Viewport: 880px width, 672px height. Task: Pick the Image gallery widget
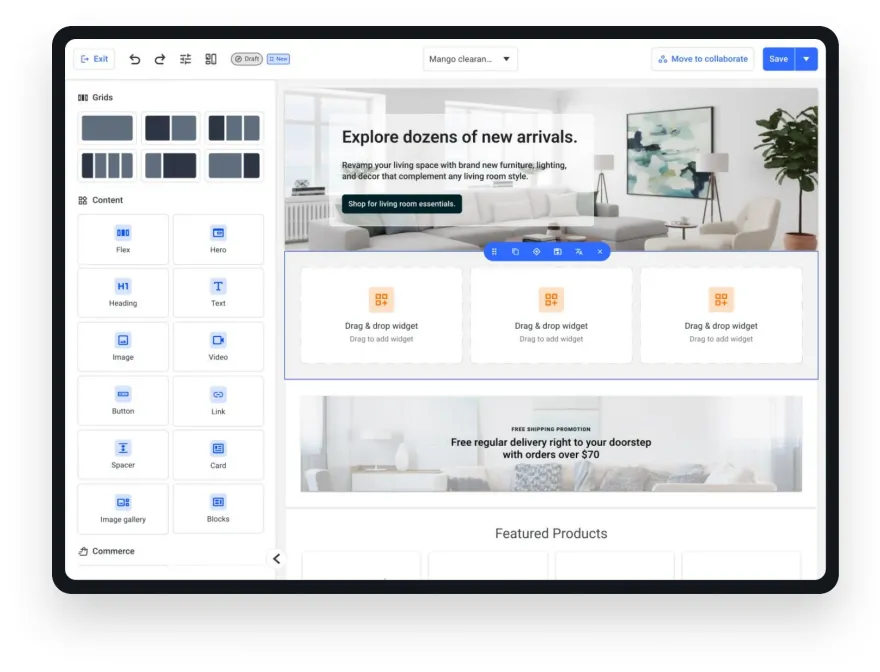(x=123, y=509)
